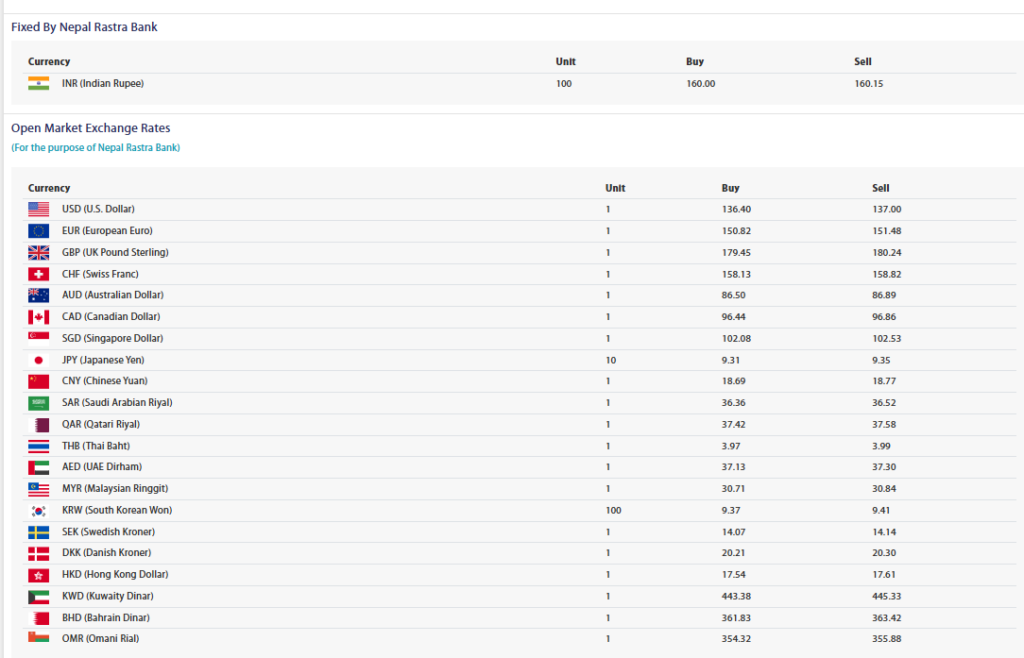Select SGD sell rate 102.53

[886, 338]
